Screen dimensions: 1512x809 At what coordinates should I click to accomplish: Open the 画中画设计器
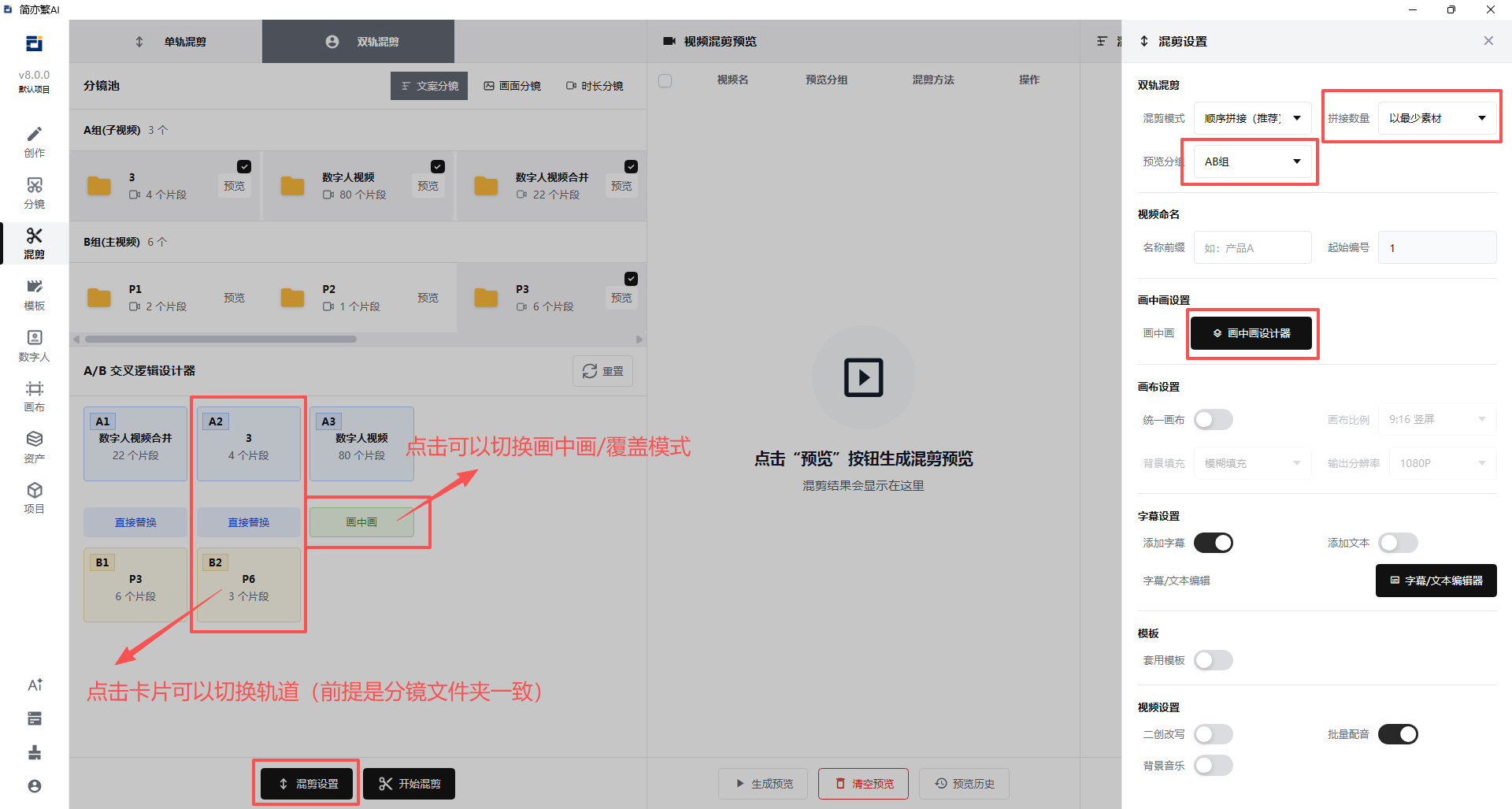tap(1251, 333)
